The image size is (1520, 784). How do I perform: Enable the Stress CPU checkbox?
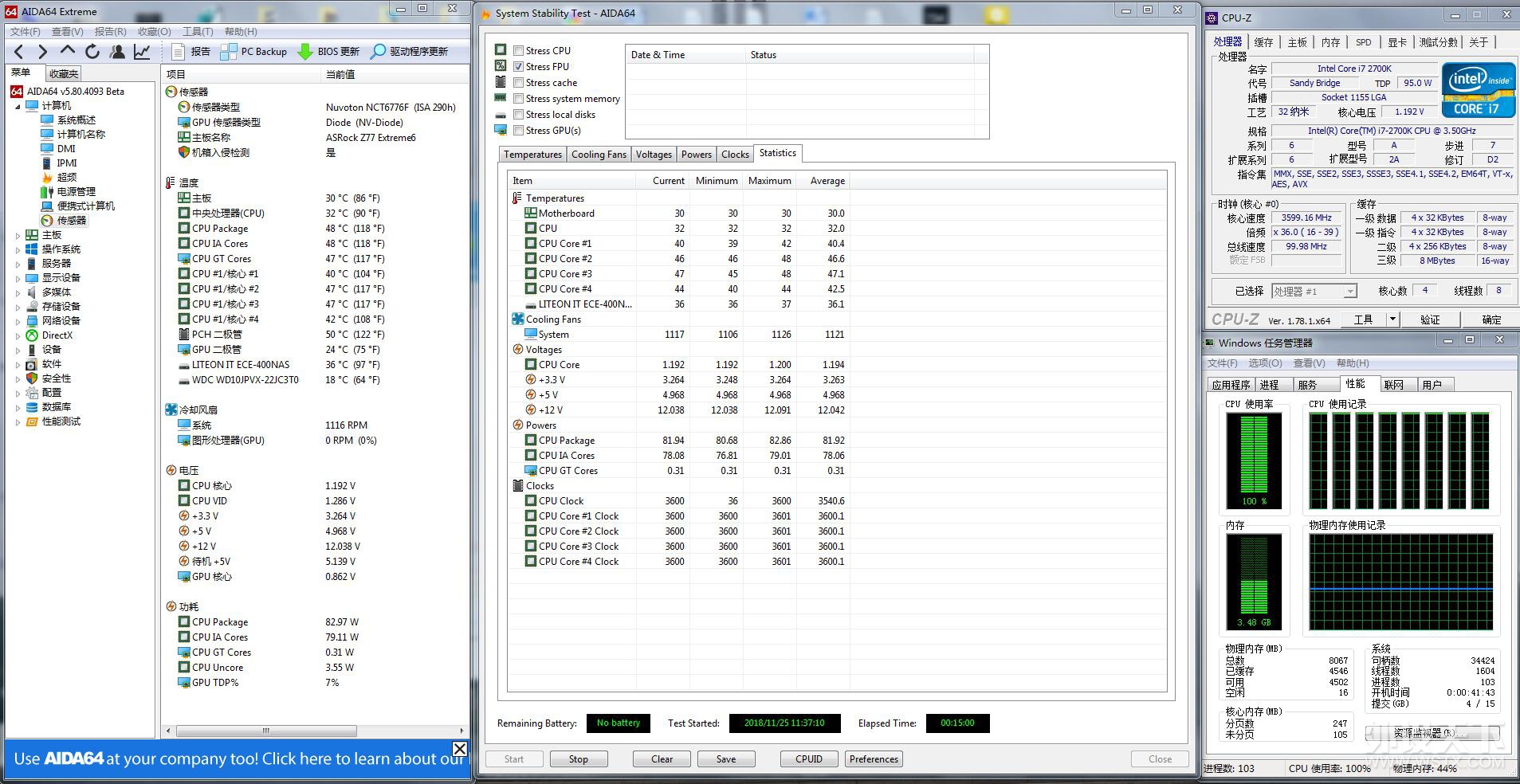click(519, 50)
